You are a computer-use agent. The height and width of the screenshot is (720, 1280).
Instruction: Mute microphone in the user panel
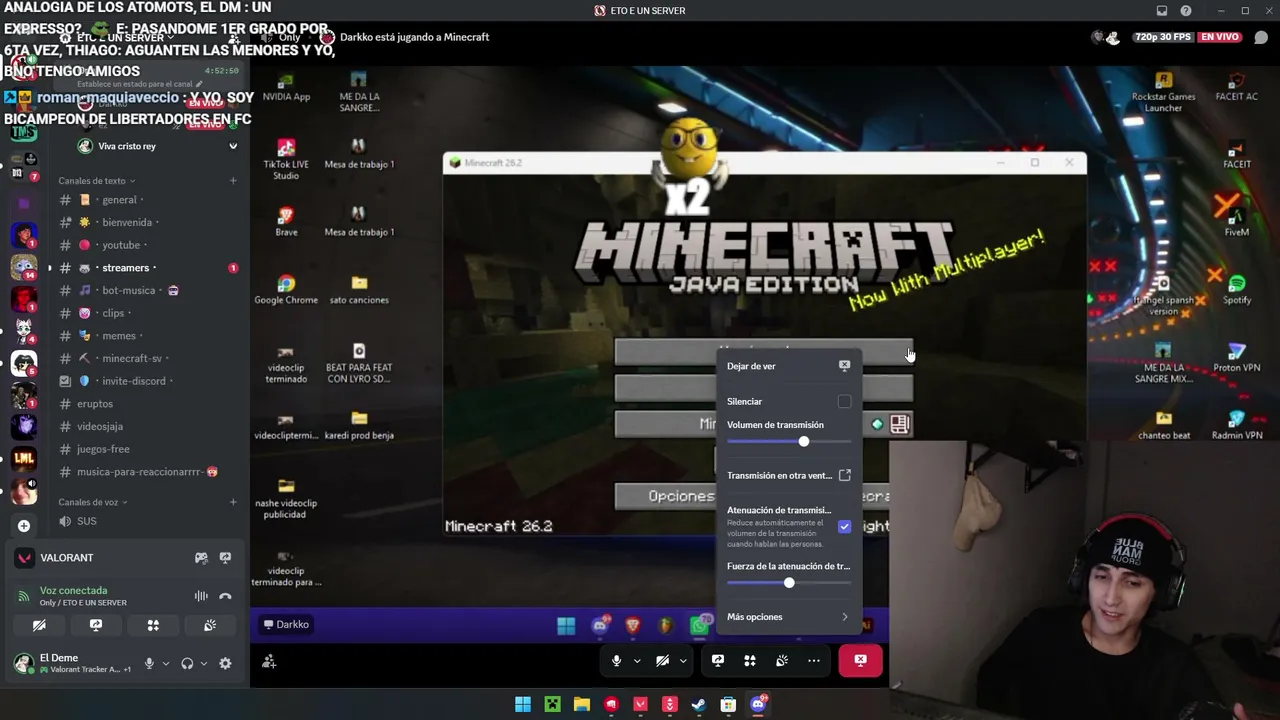click(149, 663)
